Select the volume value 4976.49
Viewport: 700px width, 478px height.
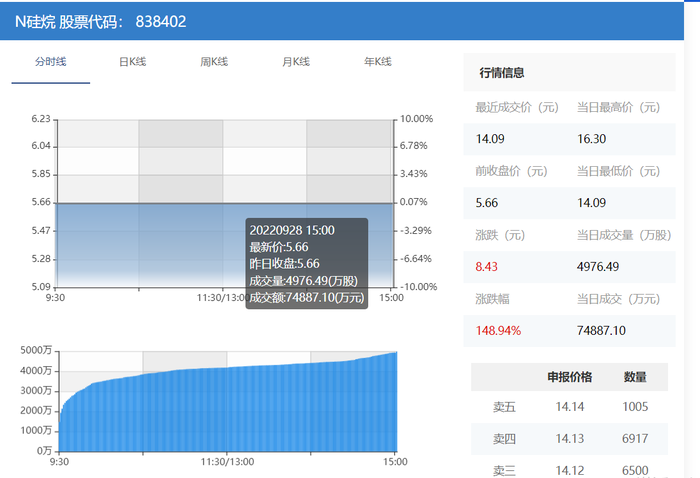coord(598,266)
